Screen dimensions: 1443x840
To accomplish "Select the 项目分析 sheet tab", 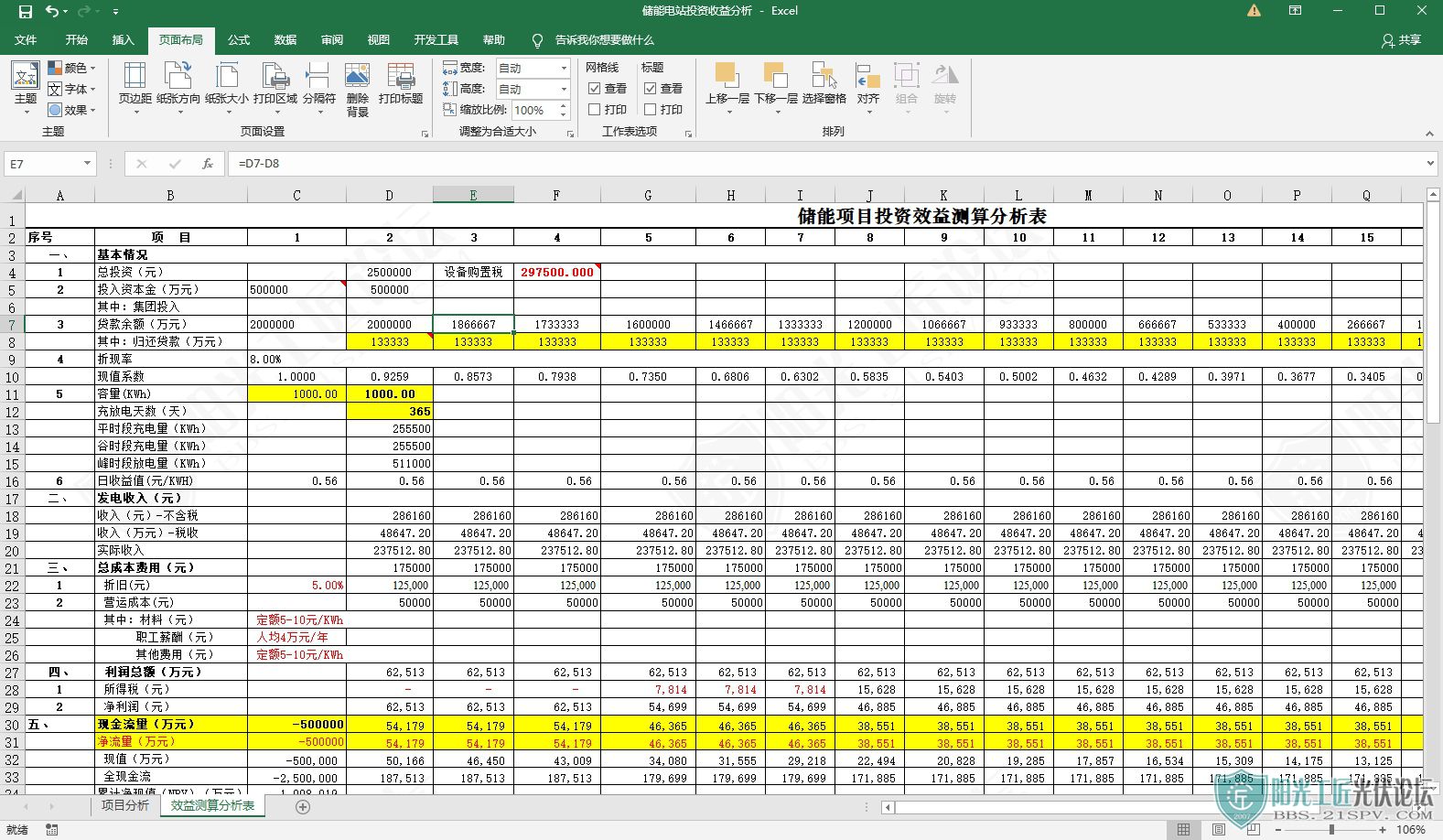I will (125, 805).
